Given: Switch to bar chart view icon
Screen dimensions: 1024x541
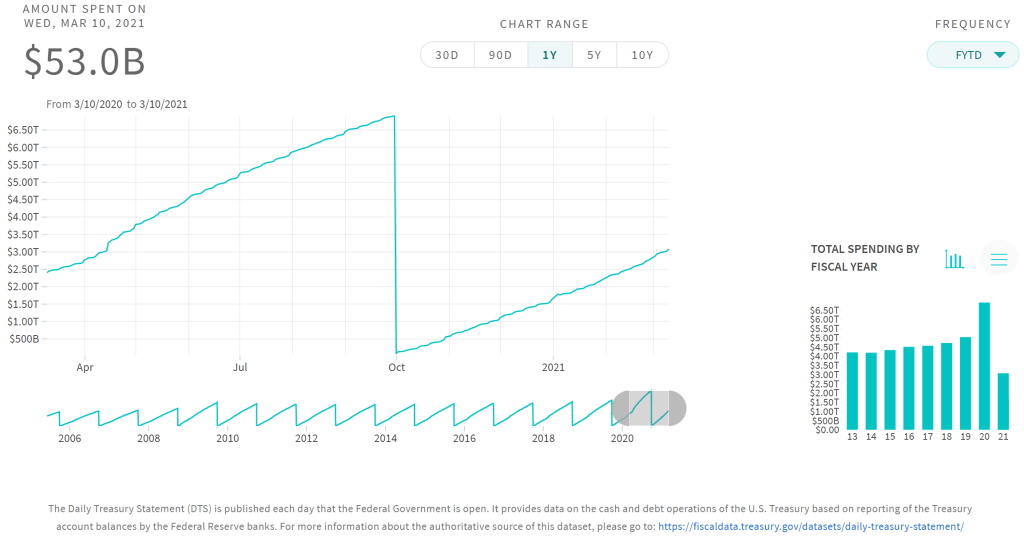Looking at the screenshot, I should tap(954, 259).
